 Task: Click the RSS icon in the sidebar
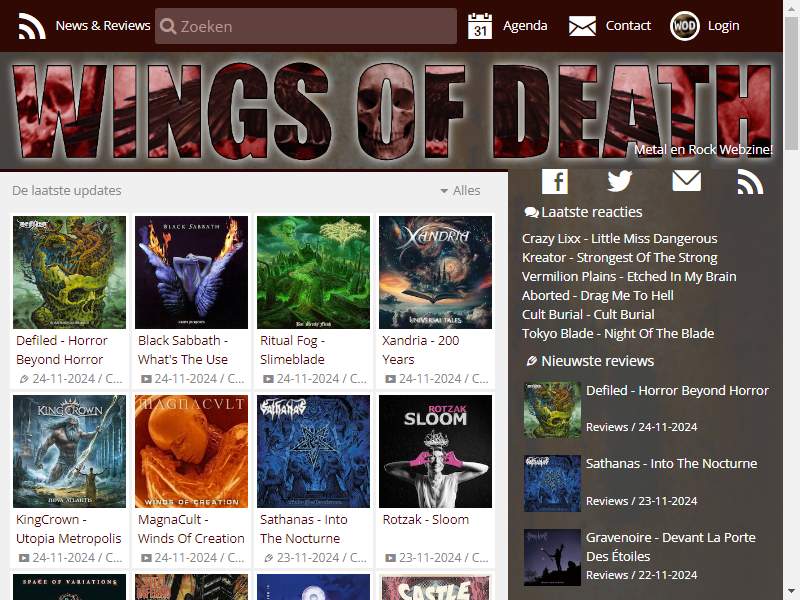pos(751,182)
